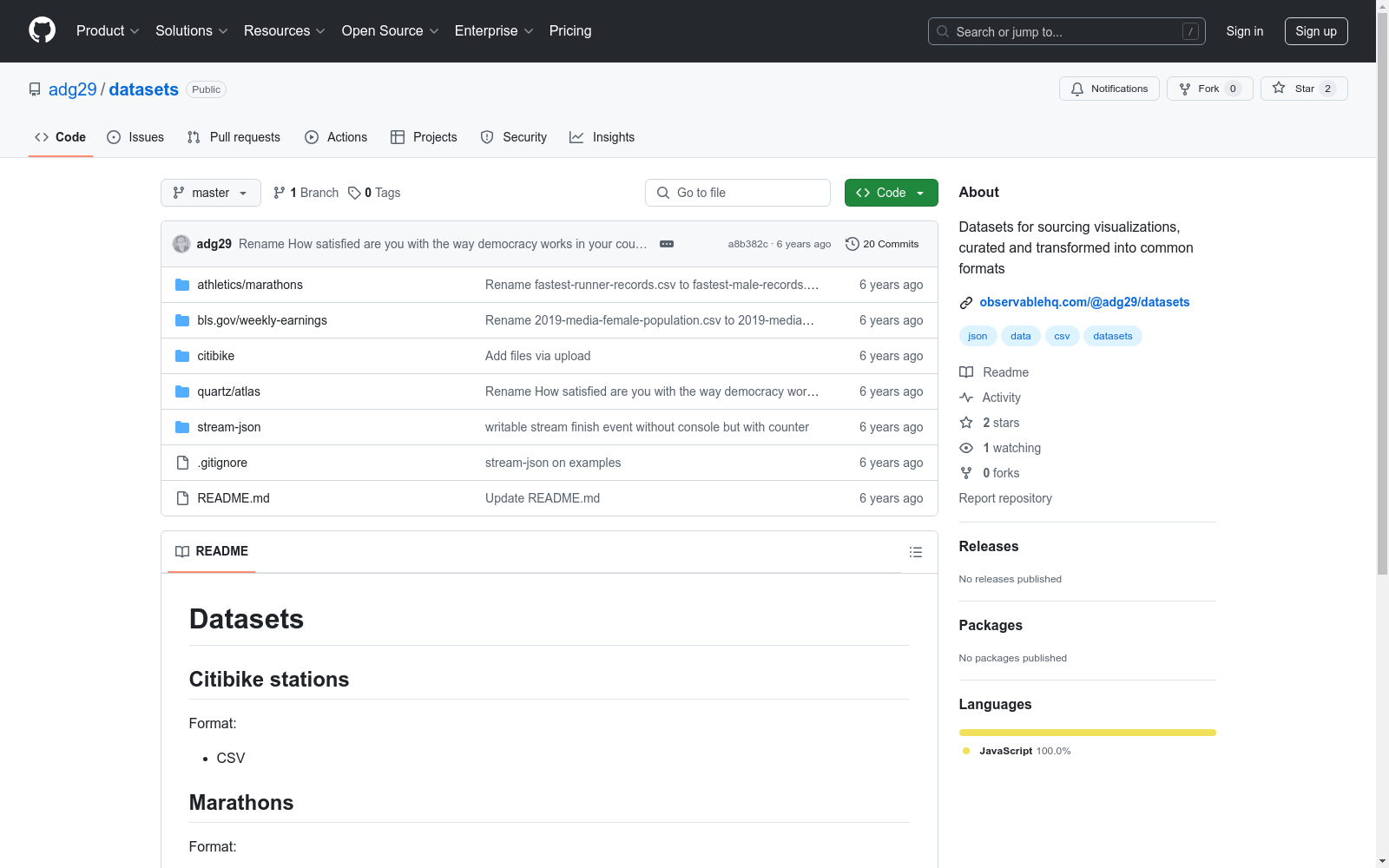Open the bls.gov/weekly-earnings folder
The image size is (1389, 868).
pos(262,320)
